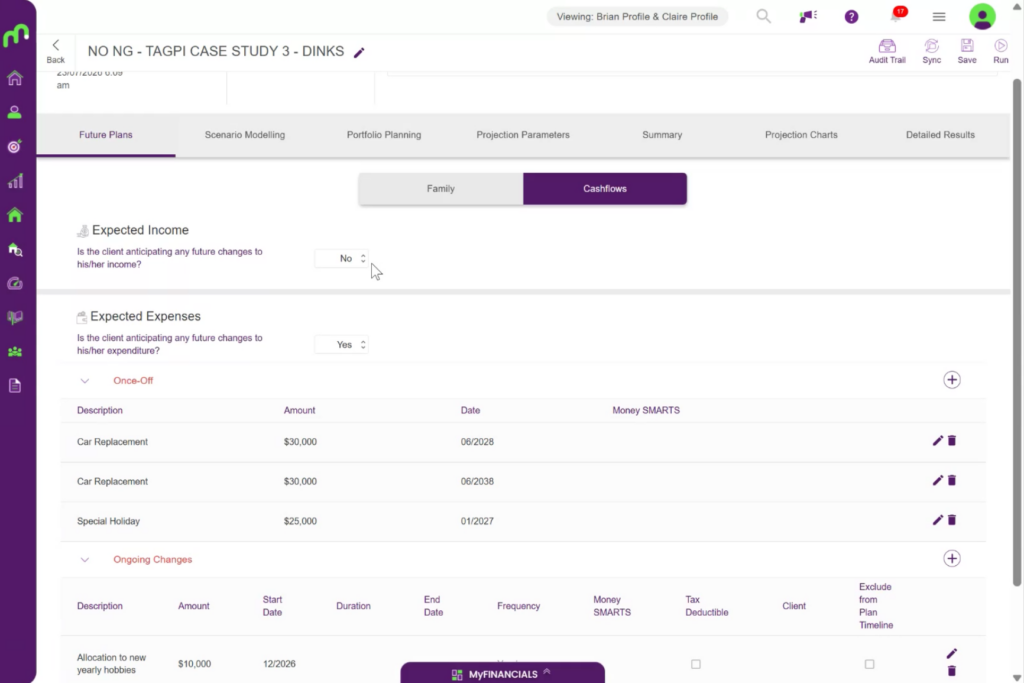
Task: Open the home icon in the sidebar
Action: point(14,78)
